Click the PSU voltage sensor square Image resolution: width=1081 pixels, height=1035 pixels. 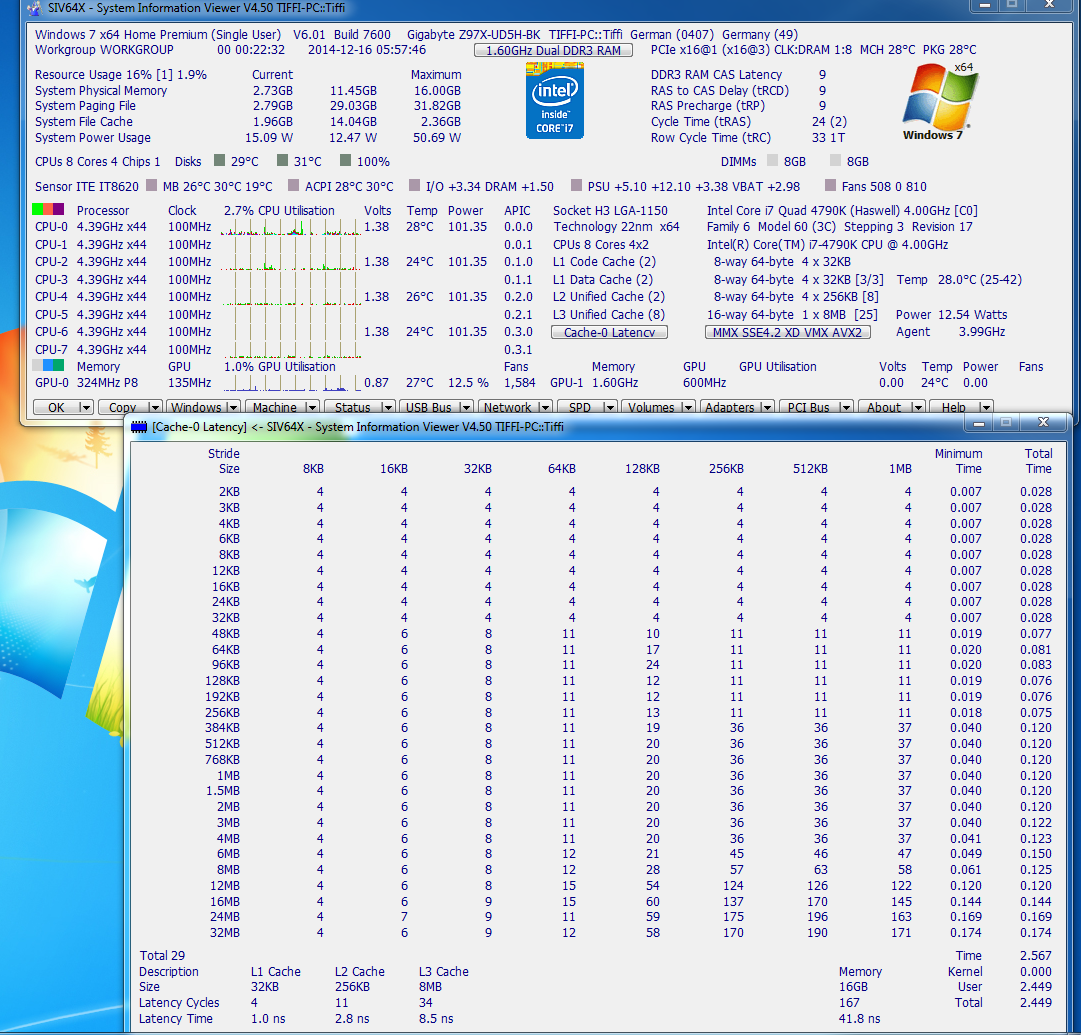[x=577, y=185]
